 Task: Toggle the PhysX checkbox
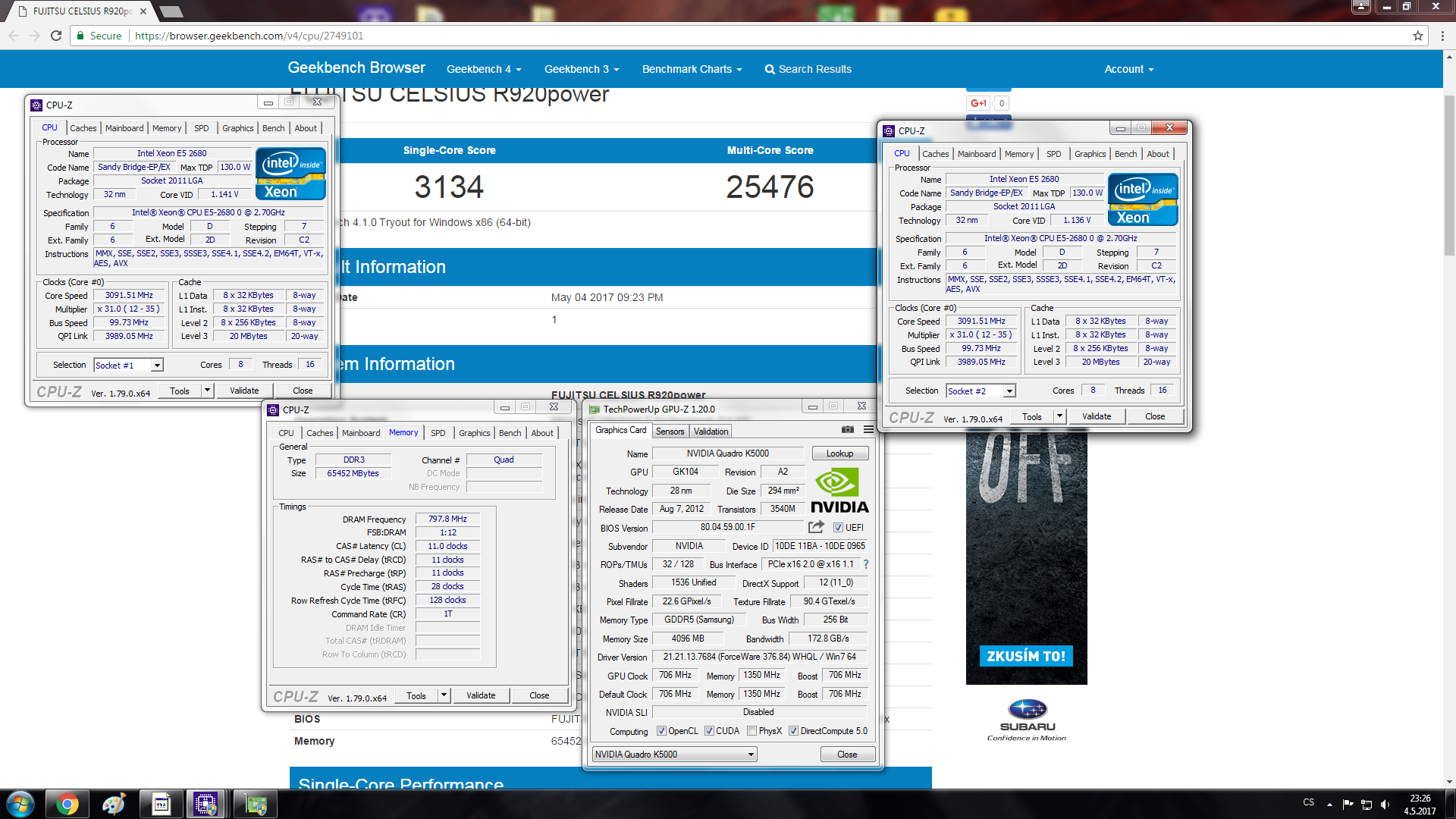(x=752, y=731)
